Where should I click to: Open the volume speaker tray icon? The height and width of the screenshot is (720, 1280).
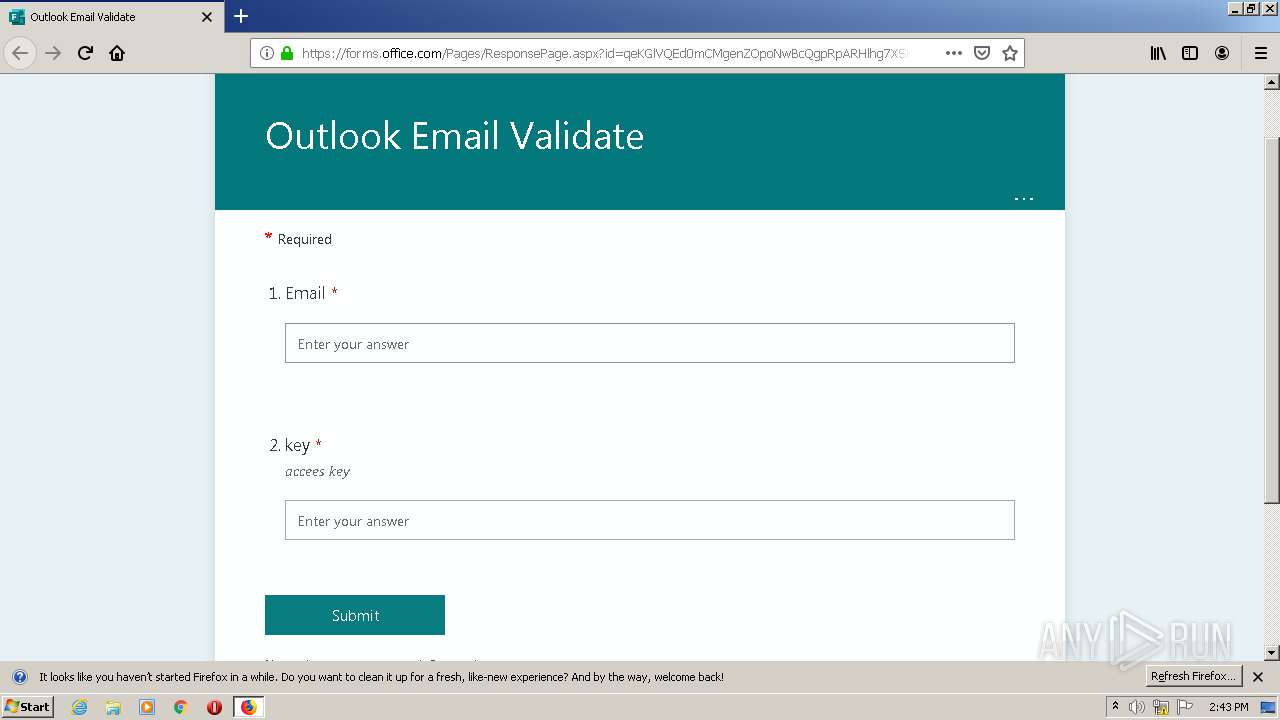1137,707
